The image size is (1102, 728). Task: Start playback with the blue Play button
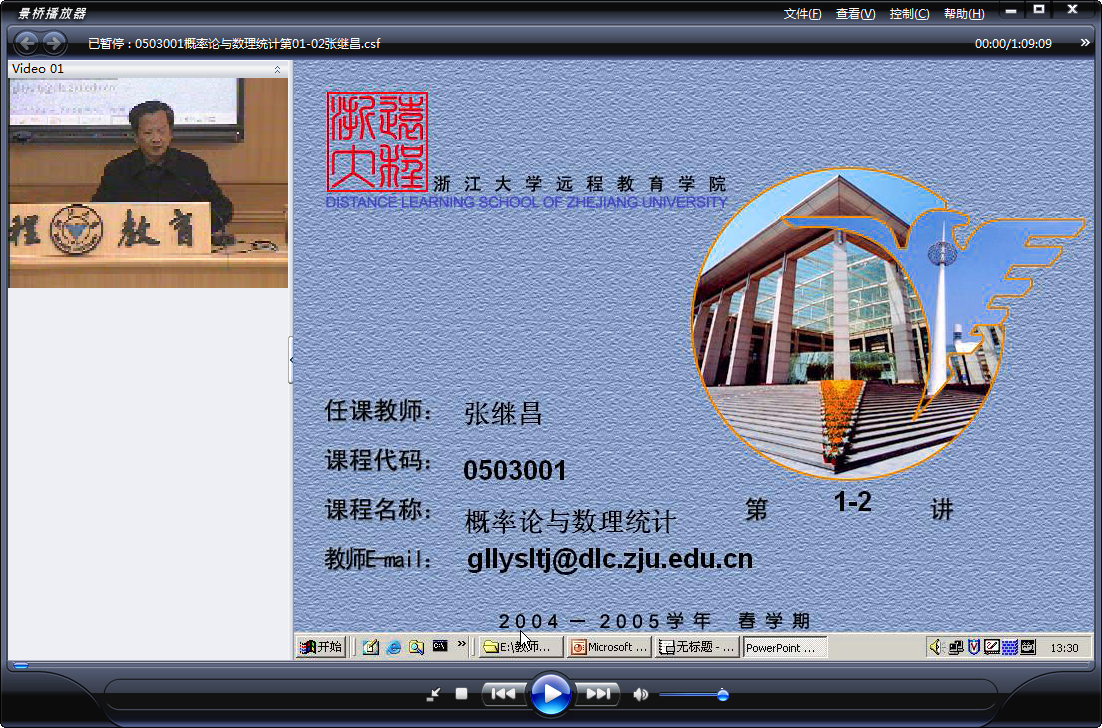pos(550,694)
